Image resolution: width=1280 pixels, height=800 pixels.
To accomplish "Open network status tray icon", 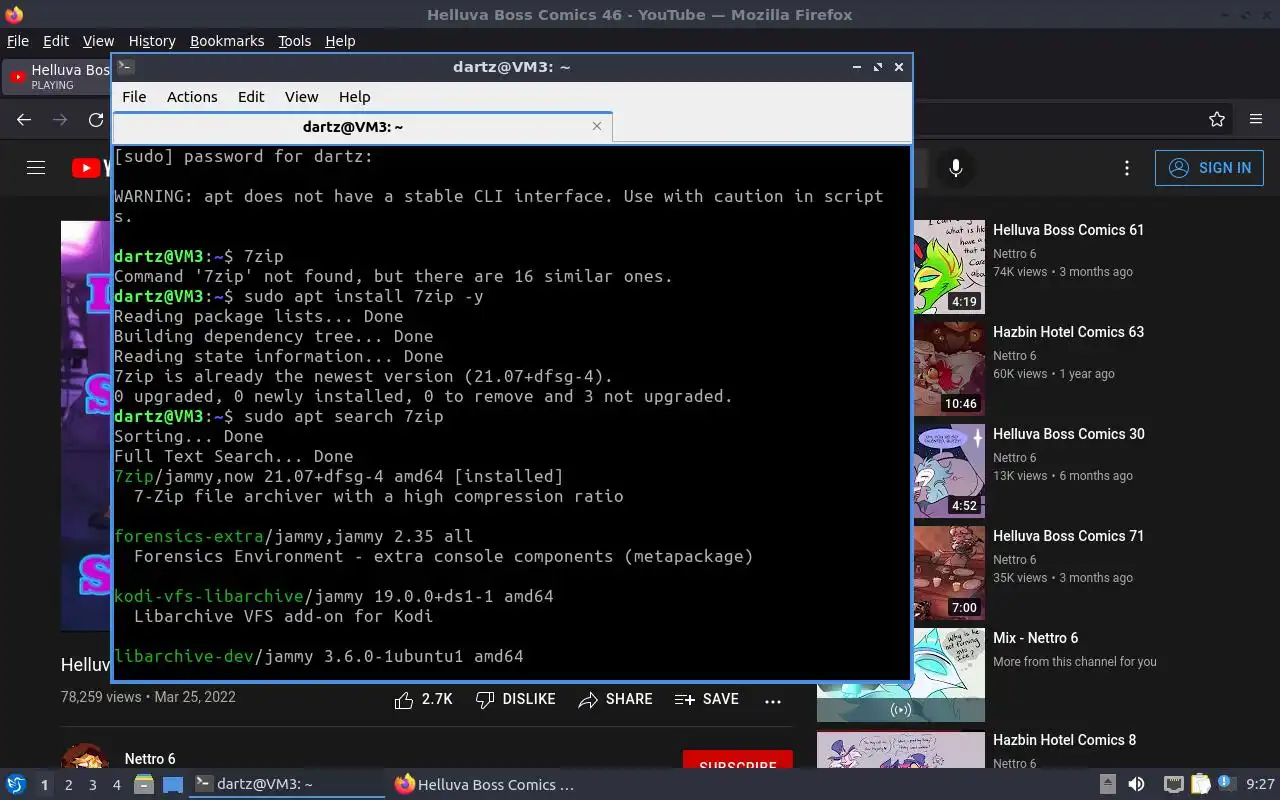I will click(1174, 785).
